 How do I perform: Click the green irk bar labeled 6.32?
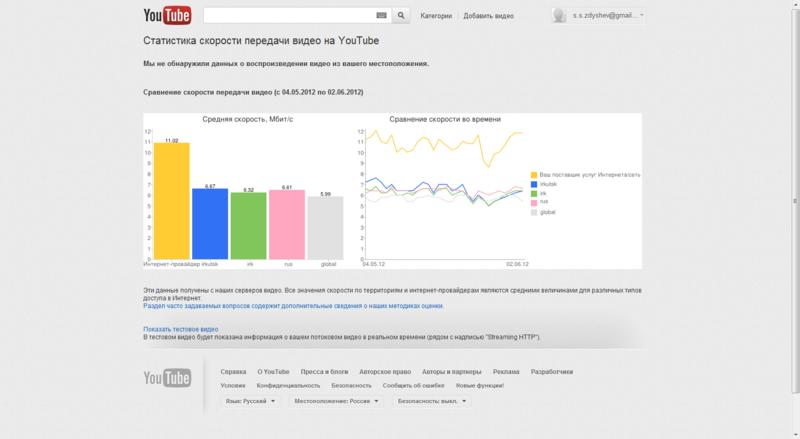tap(248, 226)
